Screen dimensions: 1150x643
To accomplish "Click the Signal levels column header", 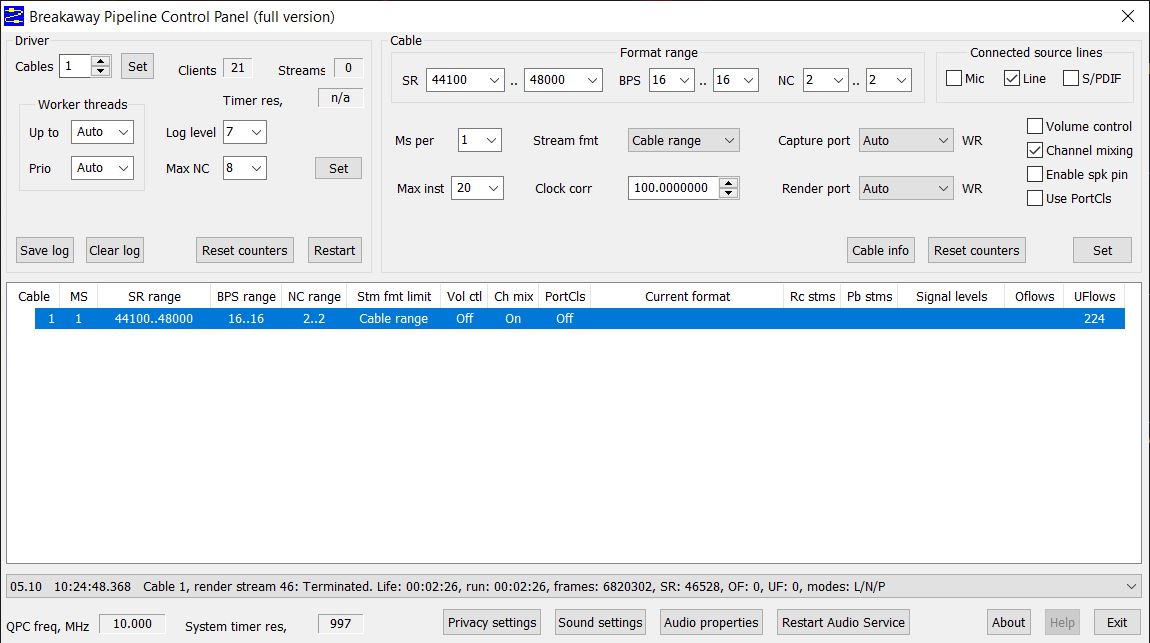I will (951, 296).
